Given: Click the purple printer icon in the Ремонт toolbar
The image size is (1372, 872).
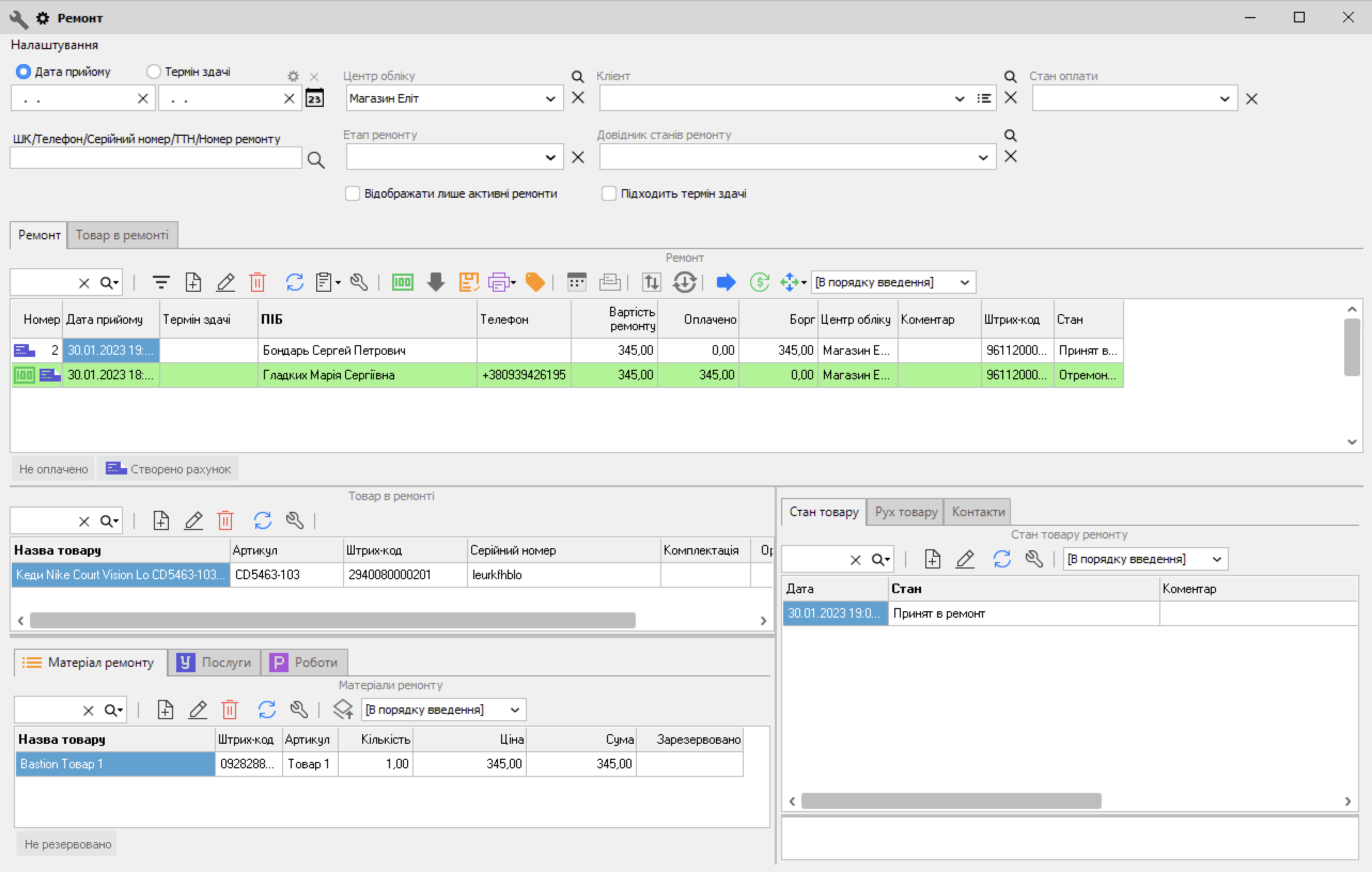Looking at the screenshot, I should tap(498, 282).
